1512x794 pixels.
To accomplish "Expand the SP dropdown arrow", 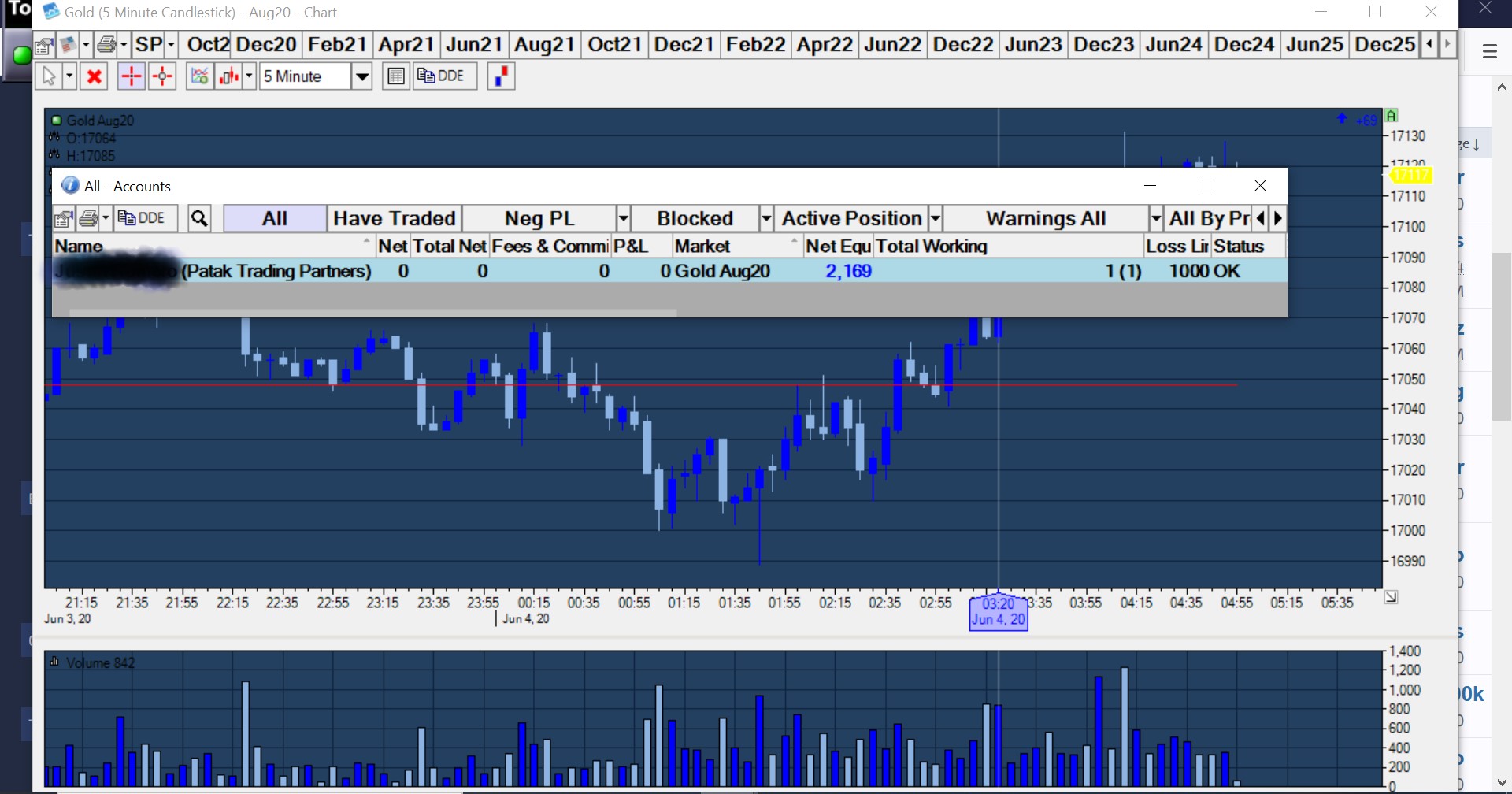I will click(x=171, y=45).
